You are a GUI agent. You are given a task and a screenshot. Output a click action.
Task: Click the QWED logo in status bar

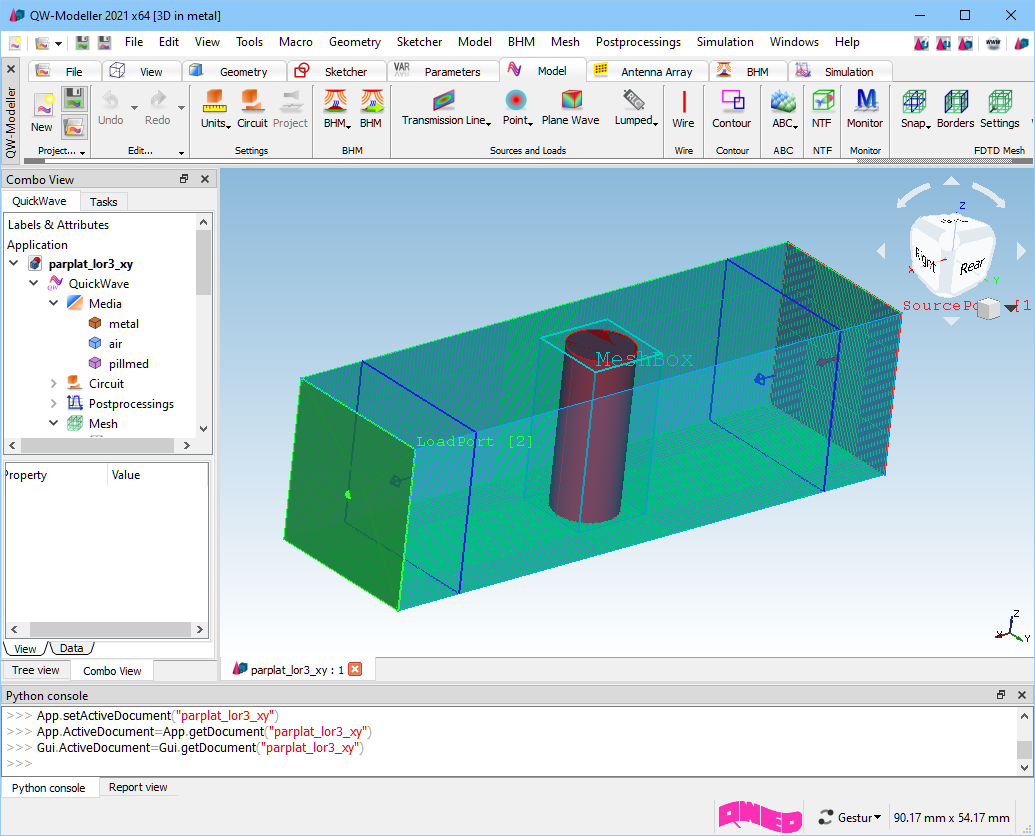[x=760, y=817]
